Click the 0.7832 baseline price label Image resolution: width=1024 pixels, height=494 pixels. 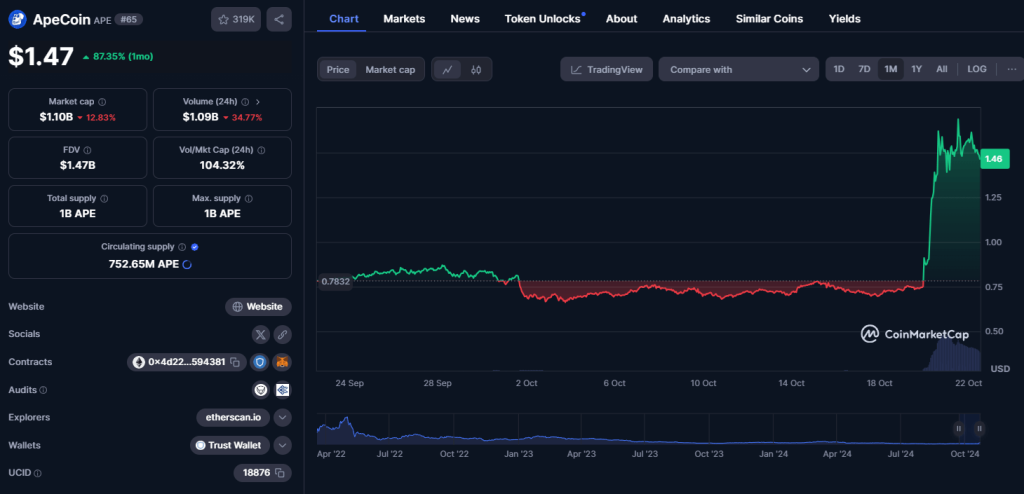(x=335, y=282)
